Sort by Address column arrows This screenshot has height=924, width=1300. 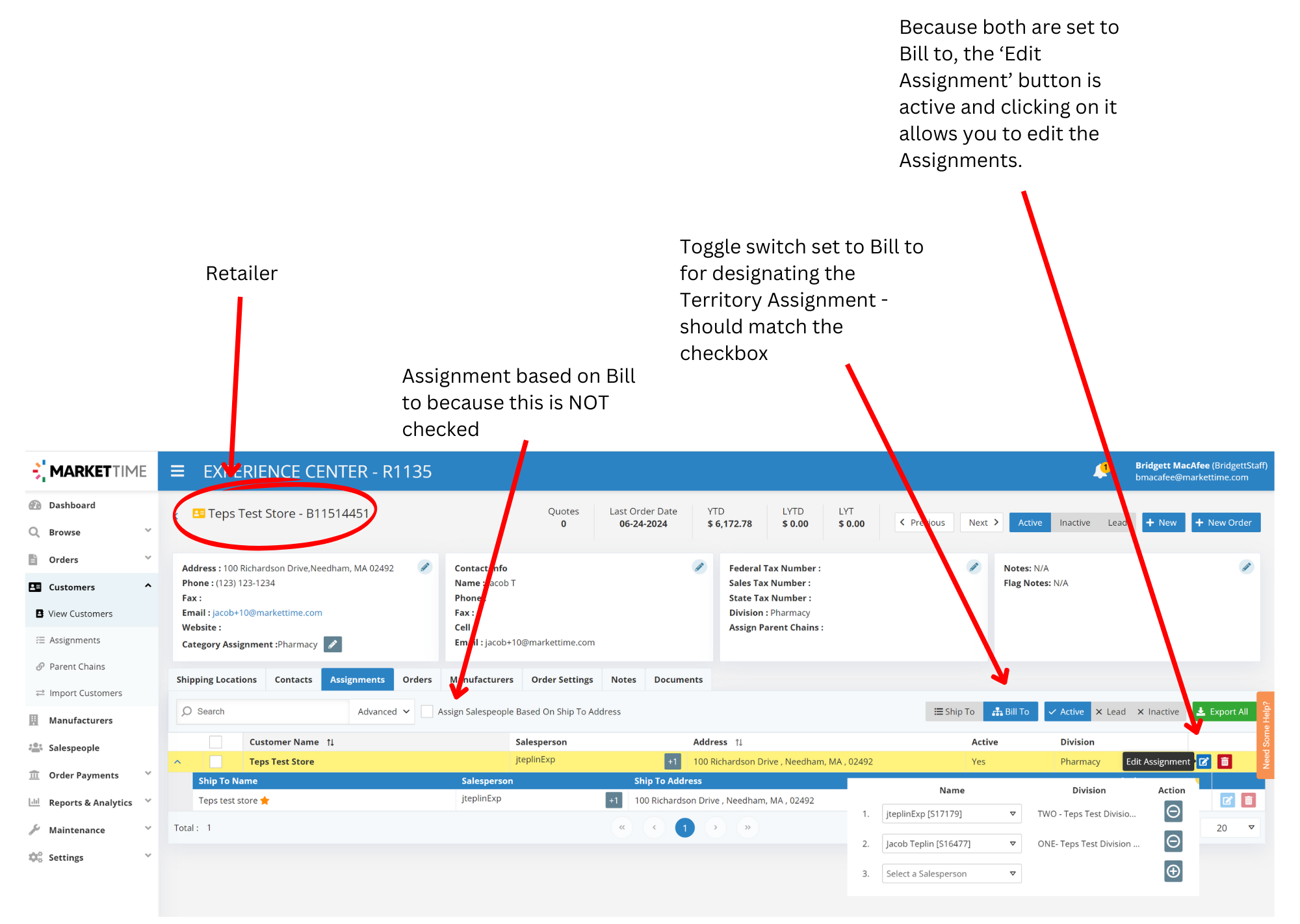pyautogui.click(x=738, y=742)
